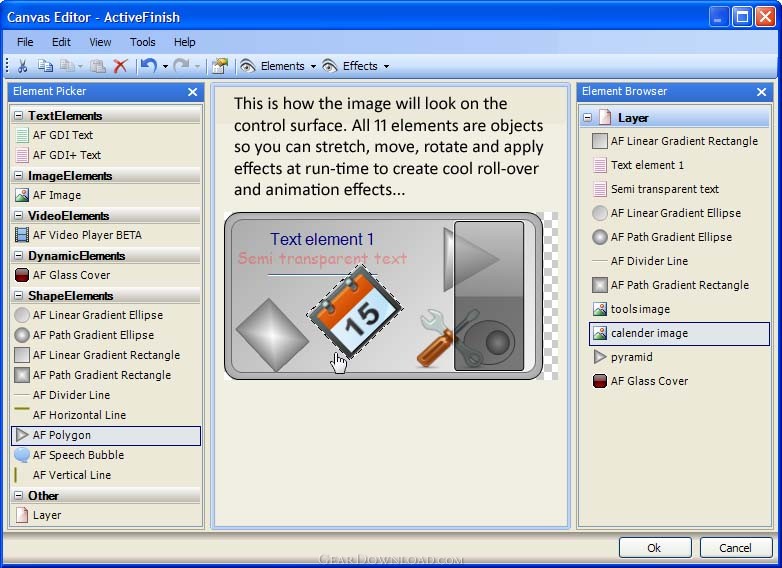Viewport: 782px width, 568px height.
Task: Pick AF Path Gradient Rectangle in Element Picker
Action: point(106,375)
